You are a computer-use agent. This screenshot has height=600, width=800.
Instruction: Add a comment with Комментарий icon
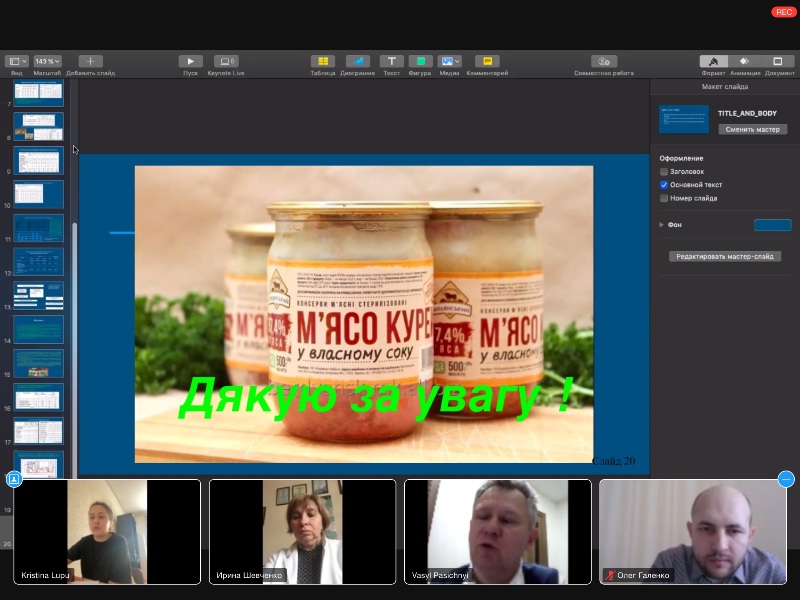[x=487, y=61]
